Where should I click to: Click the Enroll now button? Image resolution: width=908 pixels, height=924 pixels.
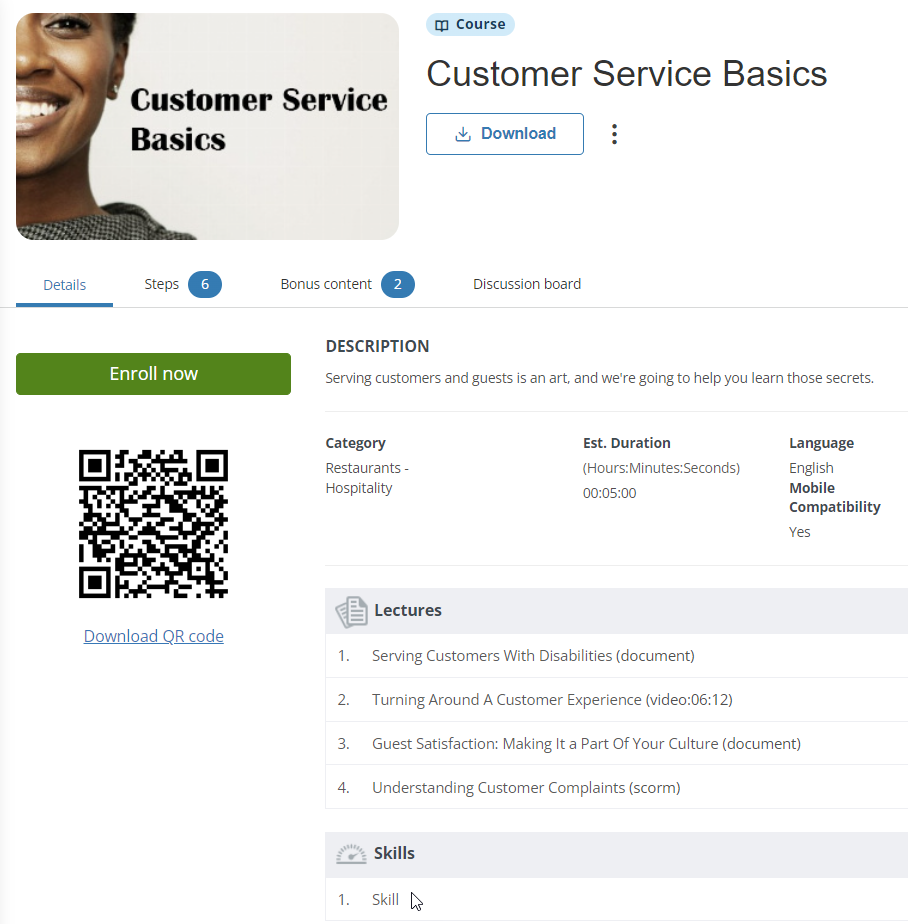153,373
